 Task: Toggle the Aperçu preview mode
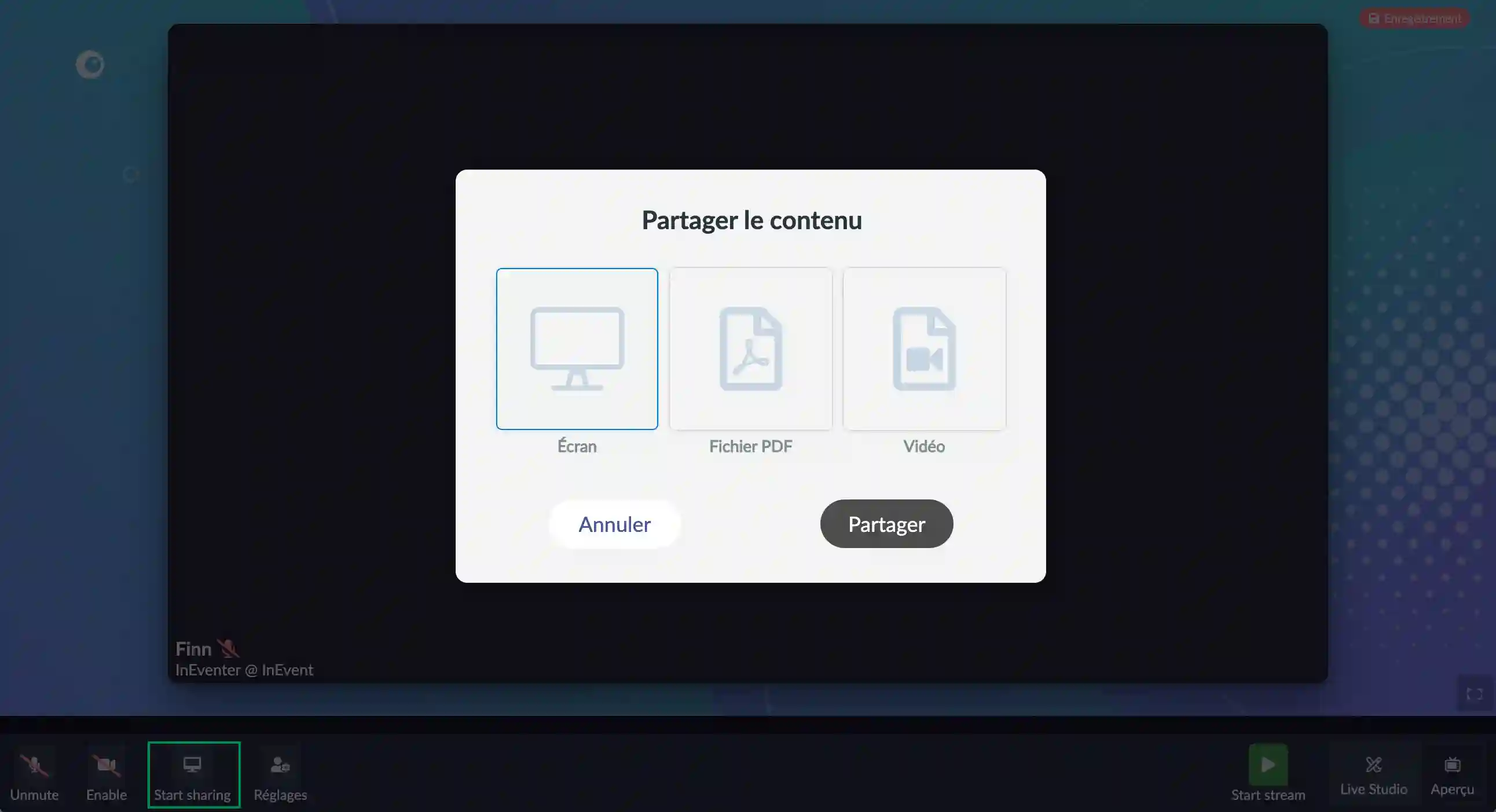1452,775
